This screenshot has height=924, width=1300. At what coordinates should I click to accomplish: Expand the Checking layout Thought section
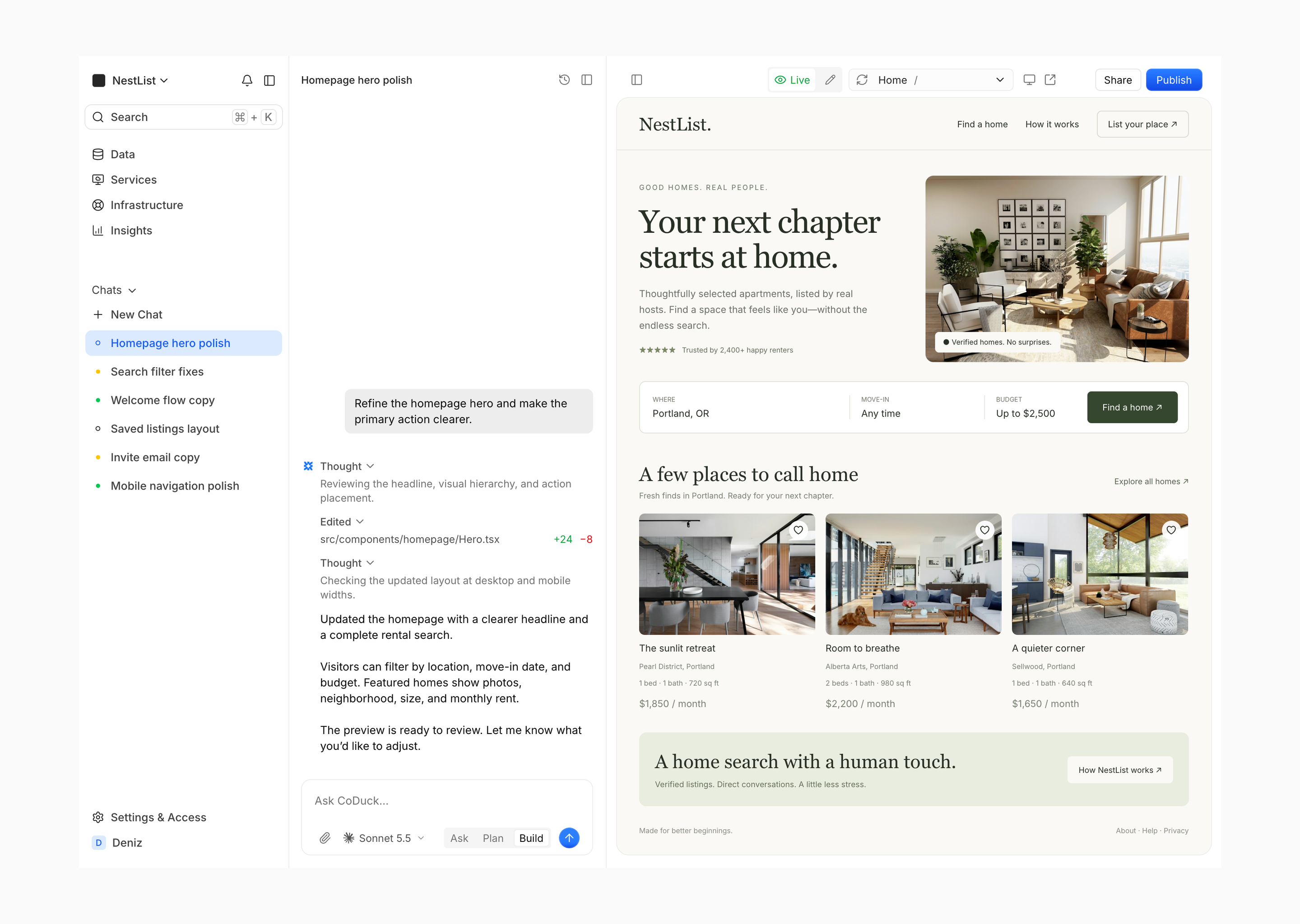coord(347,563)
